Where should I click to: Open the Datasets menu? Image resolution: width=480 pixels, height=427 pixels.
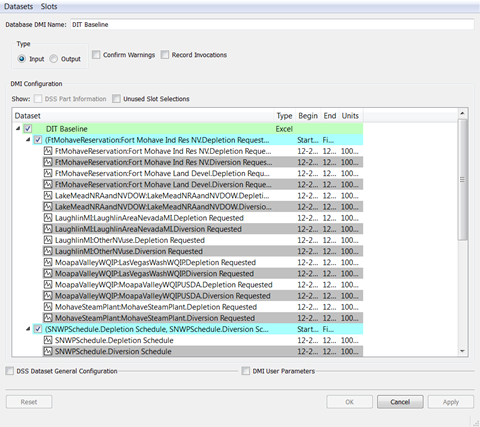(18, 6)
